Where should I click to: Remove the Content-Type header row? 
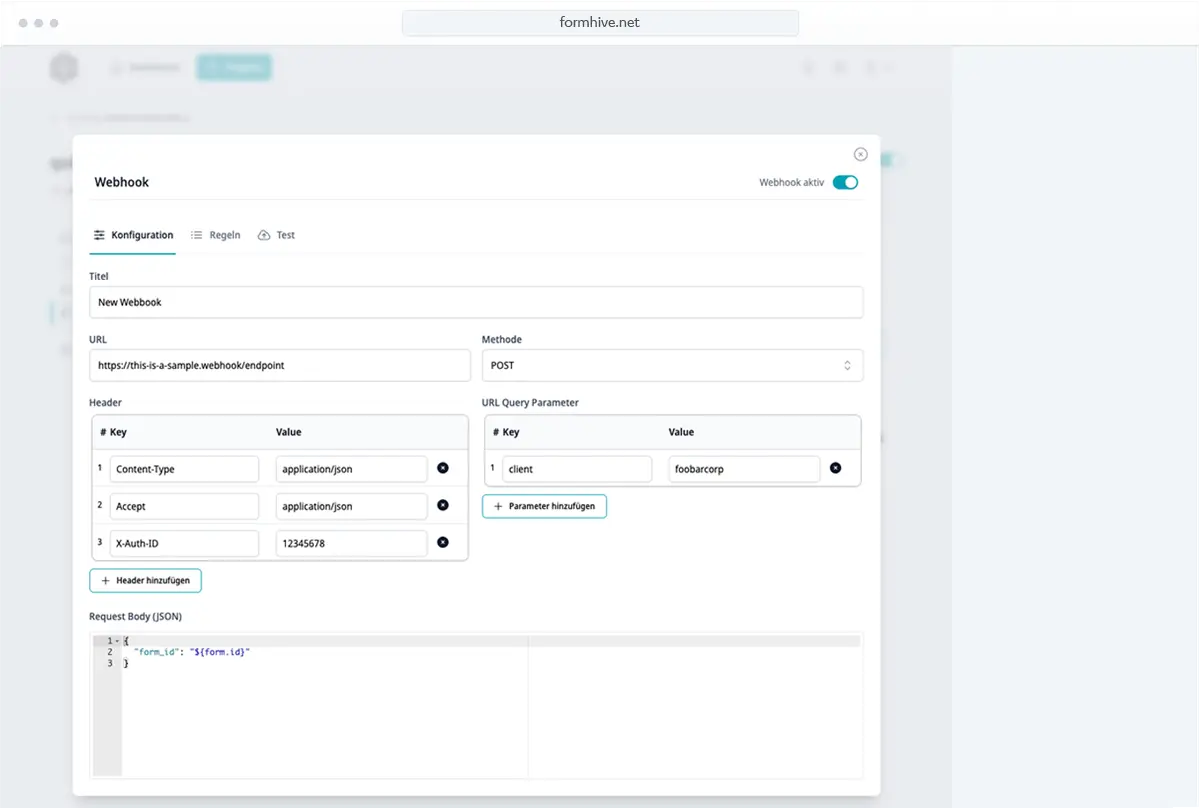(443, 468)
